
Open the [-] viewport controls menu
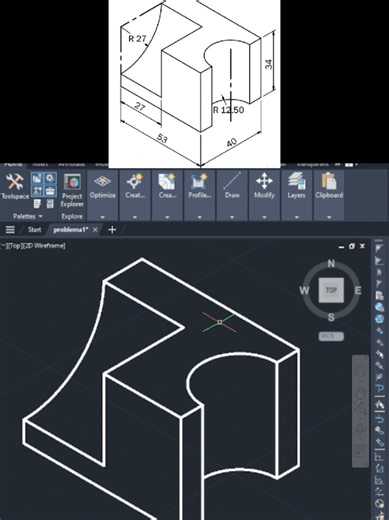pos(3,246)
